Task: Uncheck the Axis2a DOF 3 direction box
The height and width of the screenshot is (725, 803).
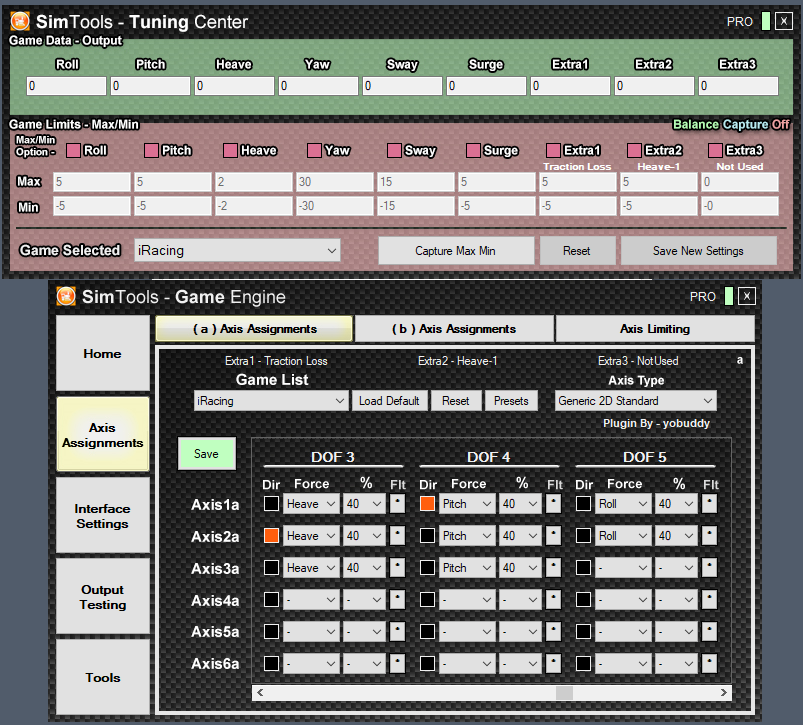Action: 271,536
